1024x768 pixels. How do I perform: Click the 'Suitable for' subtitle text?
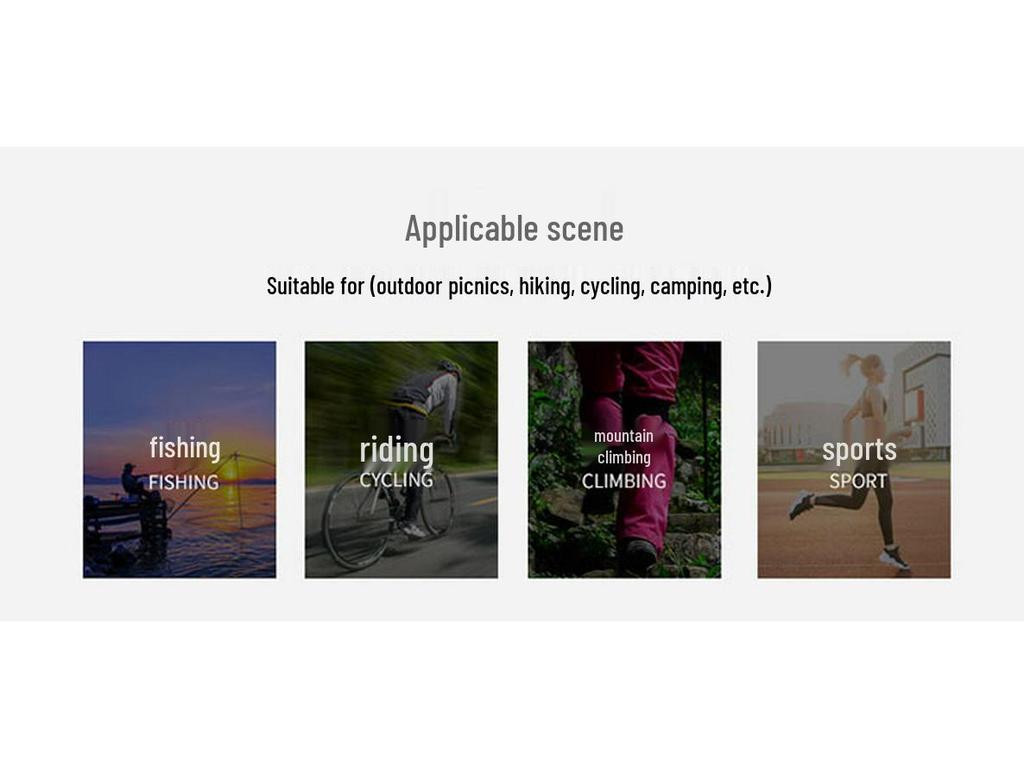pyautogui.click(x=519, y=286)
